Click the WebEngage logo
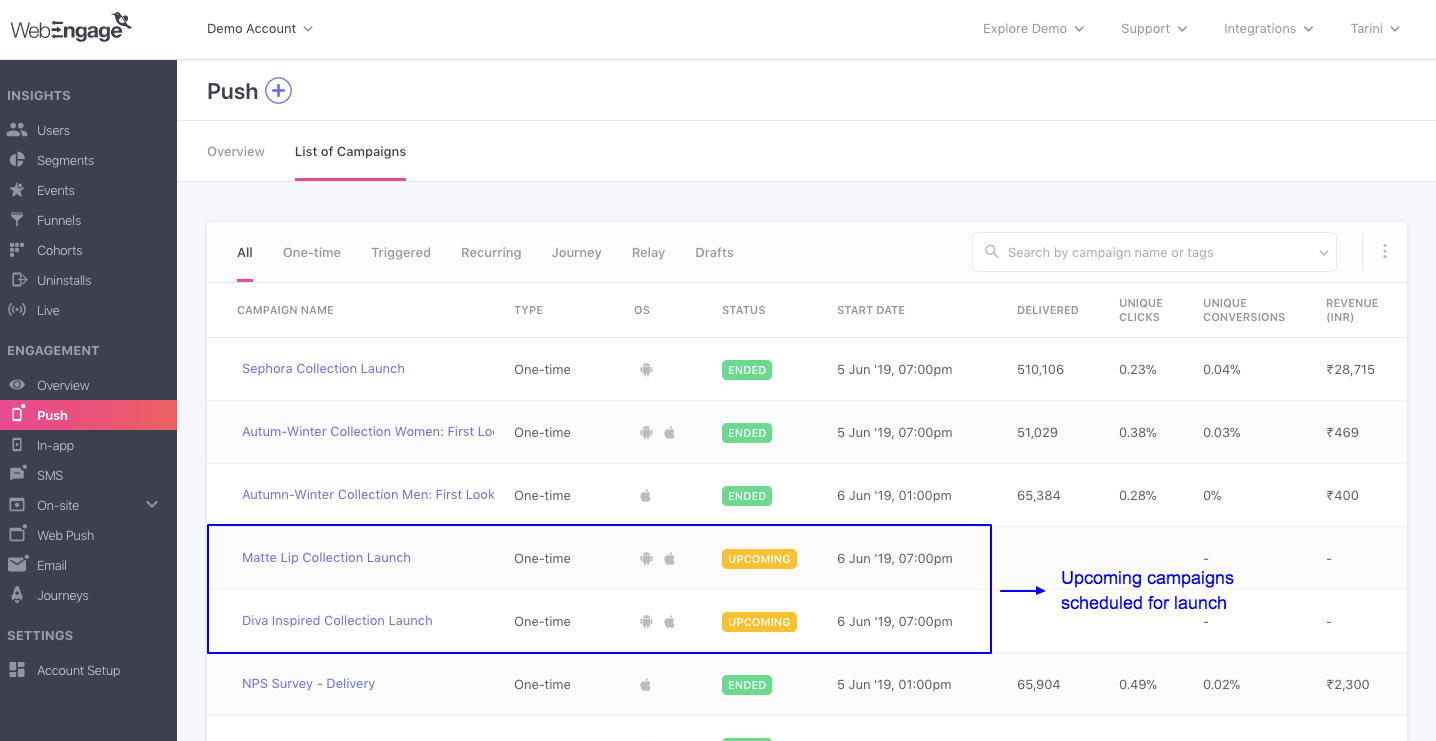This screenshot has width=1436, height=741. 70,28
